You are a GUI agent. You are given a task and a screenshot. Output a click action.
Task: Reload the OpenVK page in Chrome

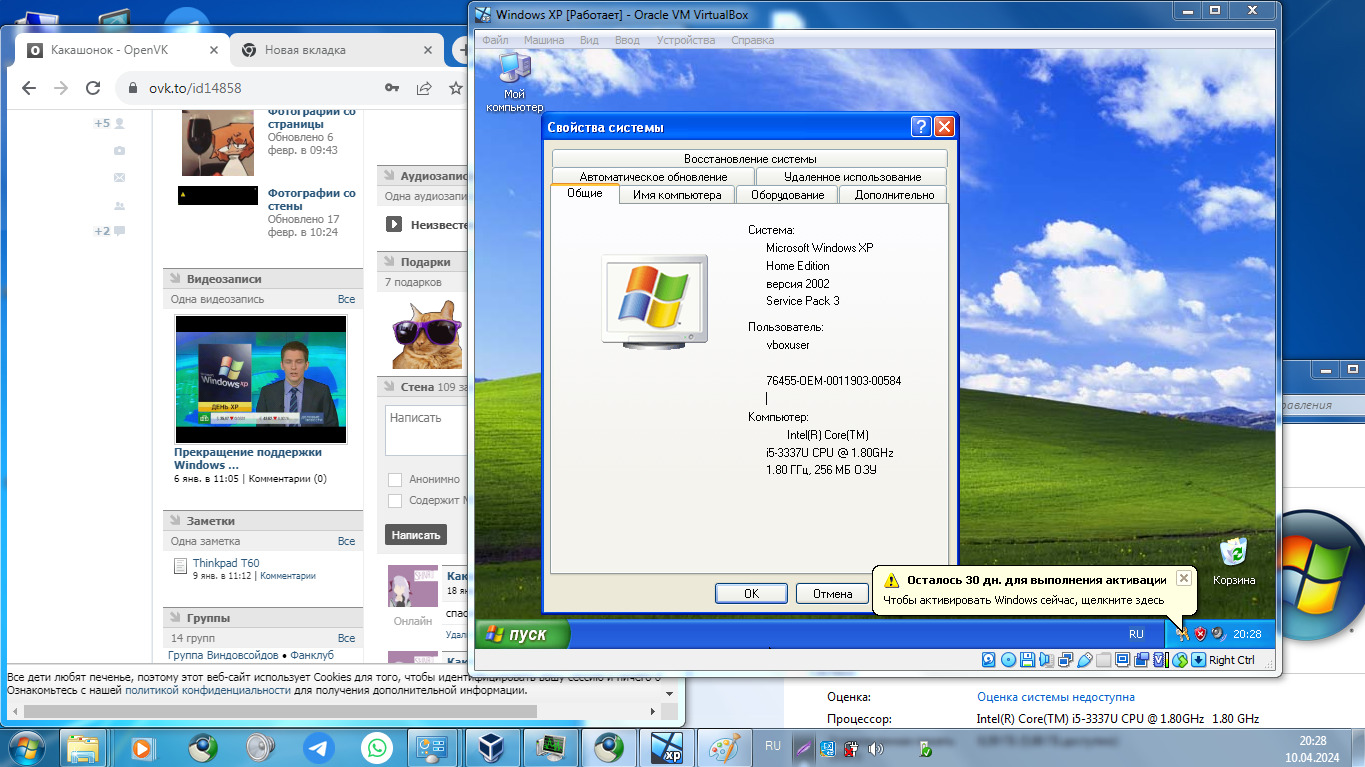93,88
